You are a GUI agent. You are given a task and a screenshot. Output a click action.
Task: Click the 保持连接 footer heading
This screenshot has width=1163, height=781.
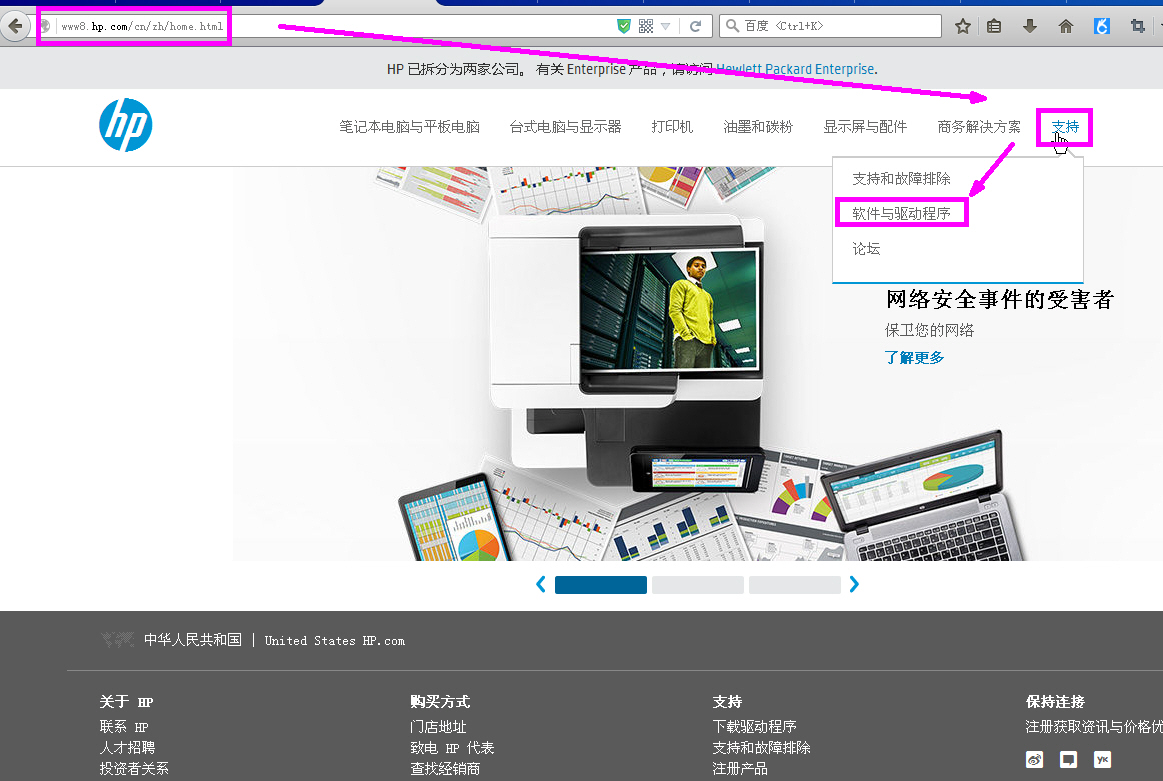point(1055,702)
